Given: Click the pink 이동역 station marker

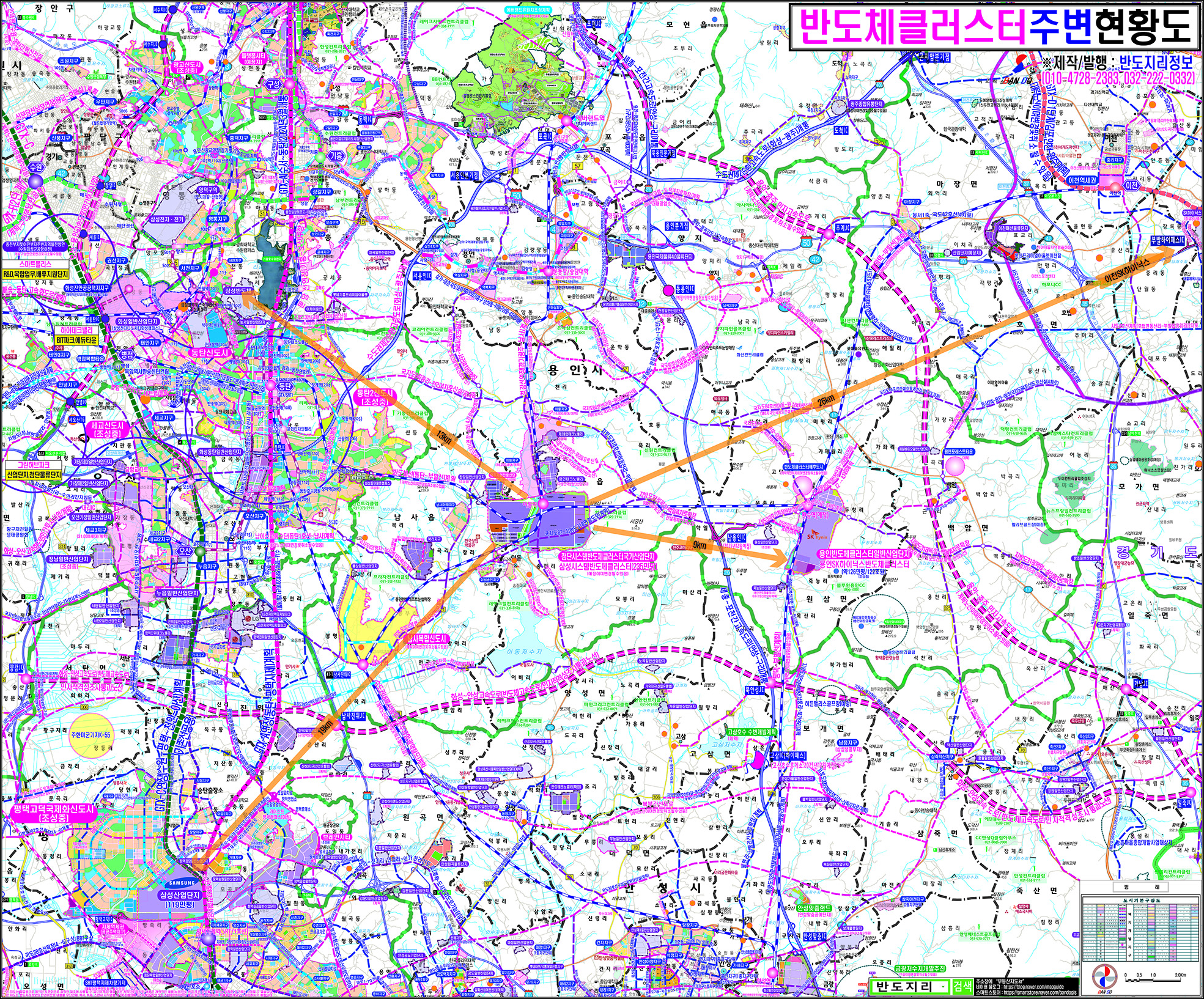Looking at the screenshot, I should point(544,504).
